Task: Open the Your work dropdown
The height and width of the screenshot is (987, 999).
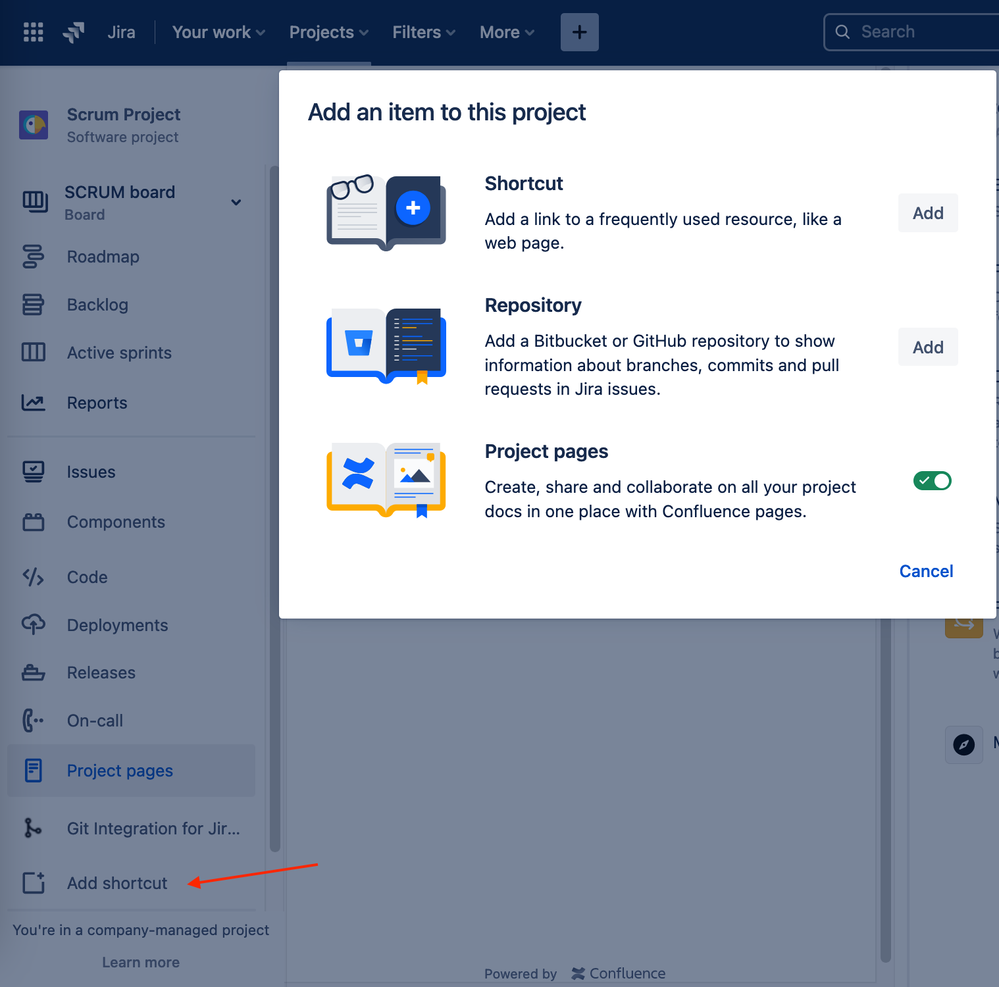Action: point(219,32)
